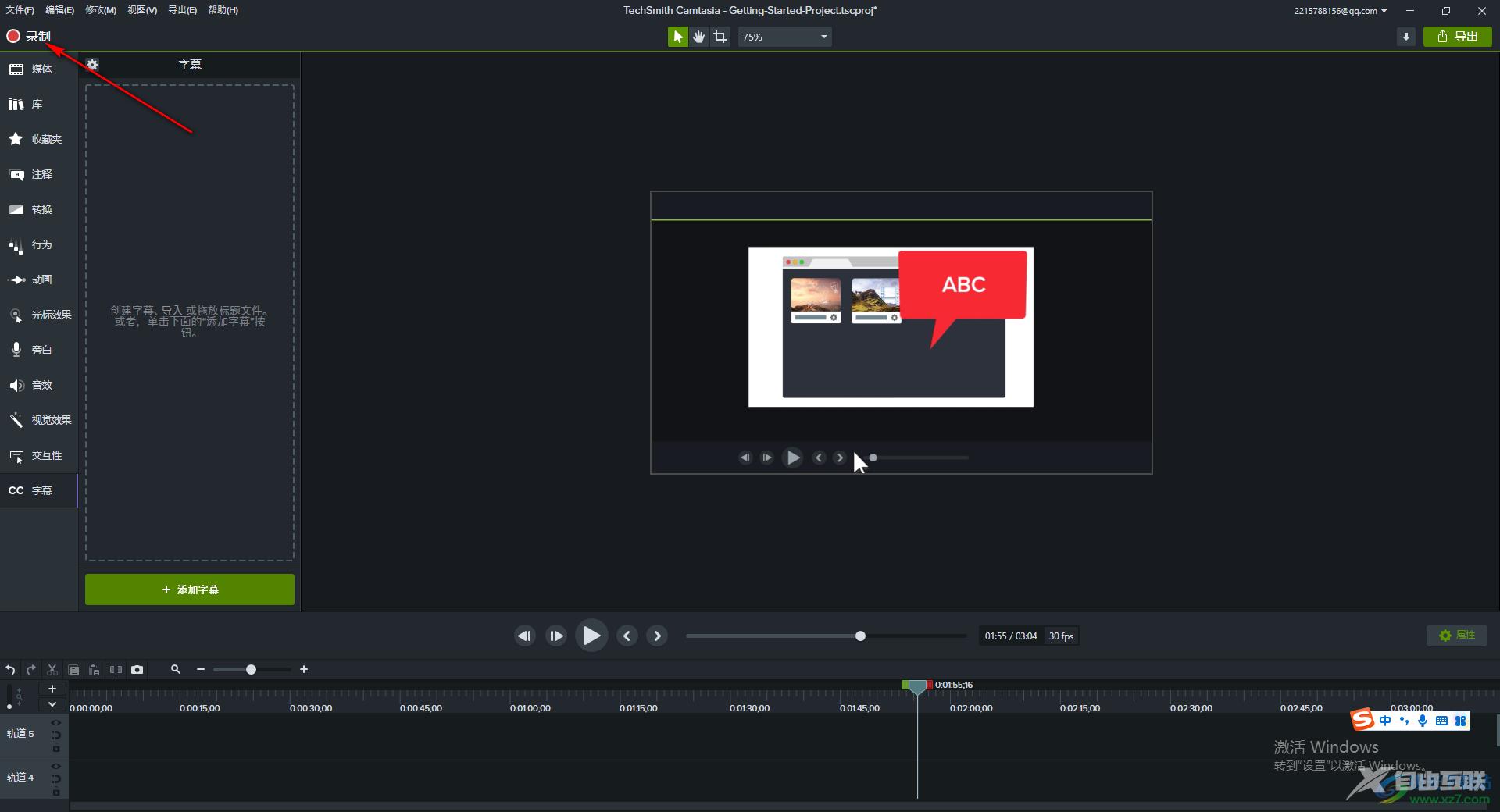Open the 文件(F) menu

(x=20, y=10)
